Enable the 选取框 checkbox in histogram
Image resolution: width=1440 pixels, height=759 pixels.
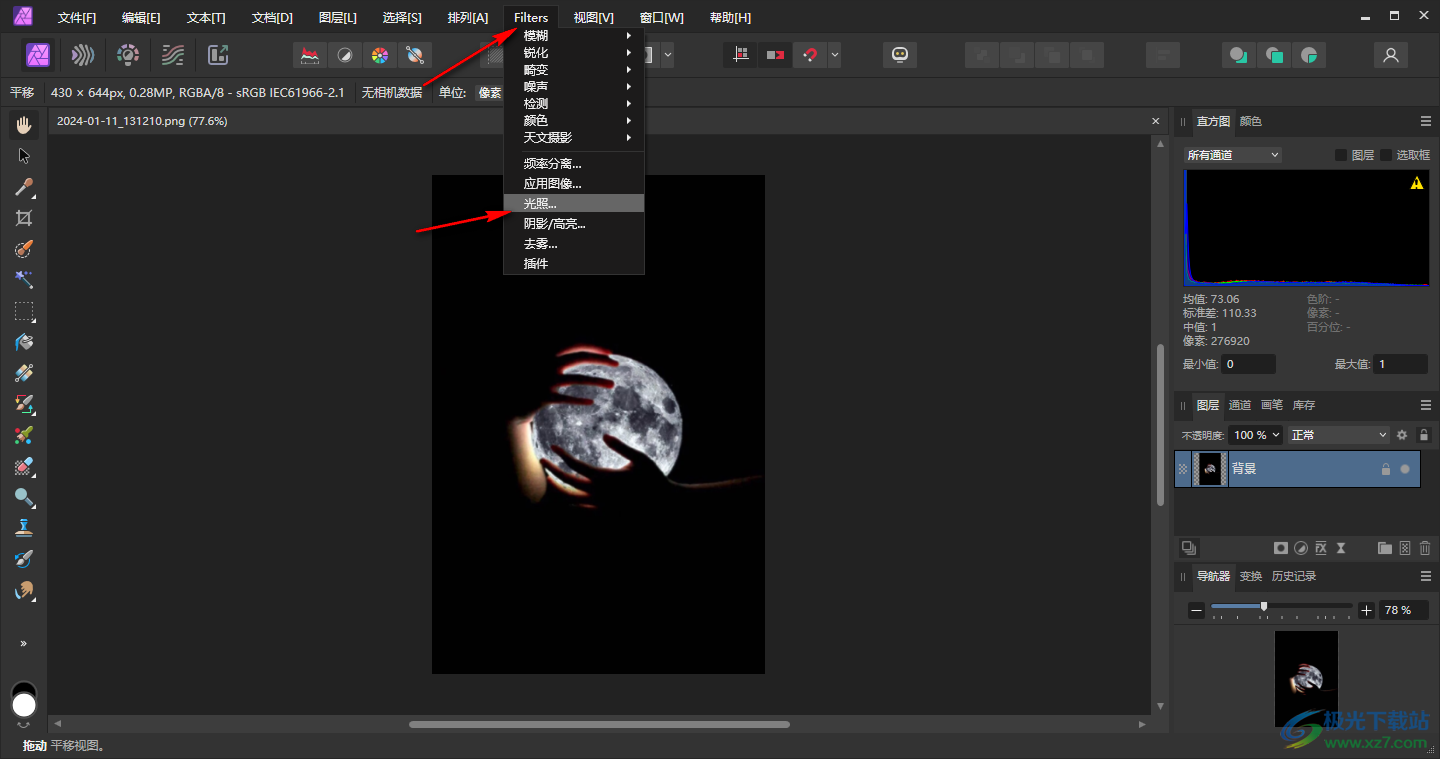click(1386, 155)
